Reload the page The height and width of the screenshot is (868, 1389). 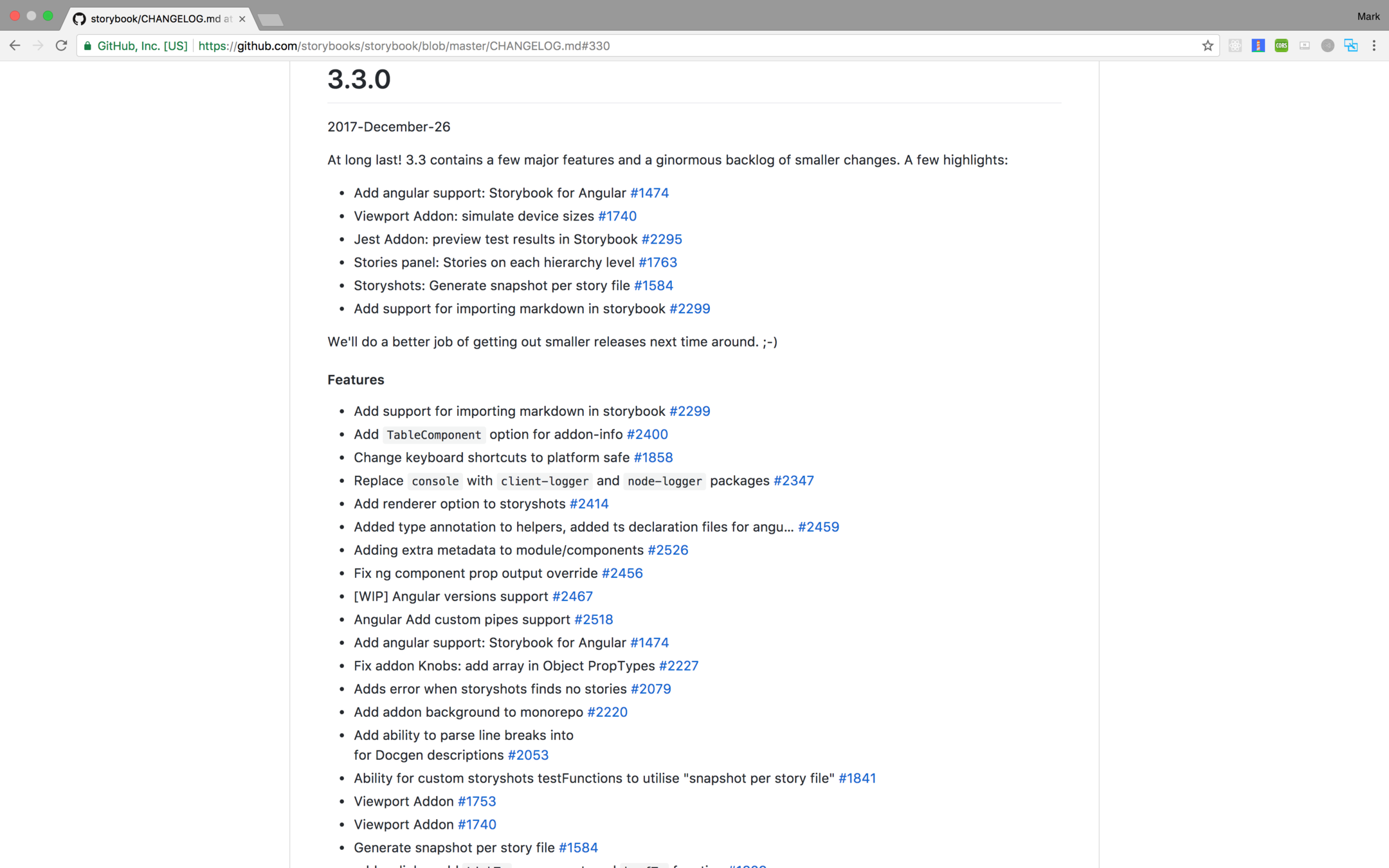pos(61,46)
